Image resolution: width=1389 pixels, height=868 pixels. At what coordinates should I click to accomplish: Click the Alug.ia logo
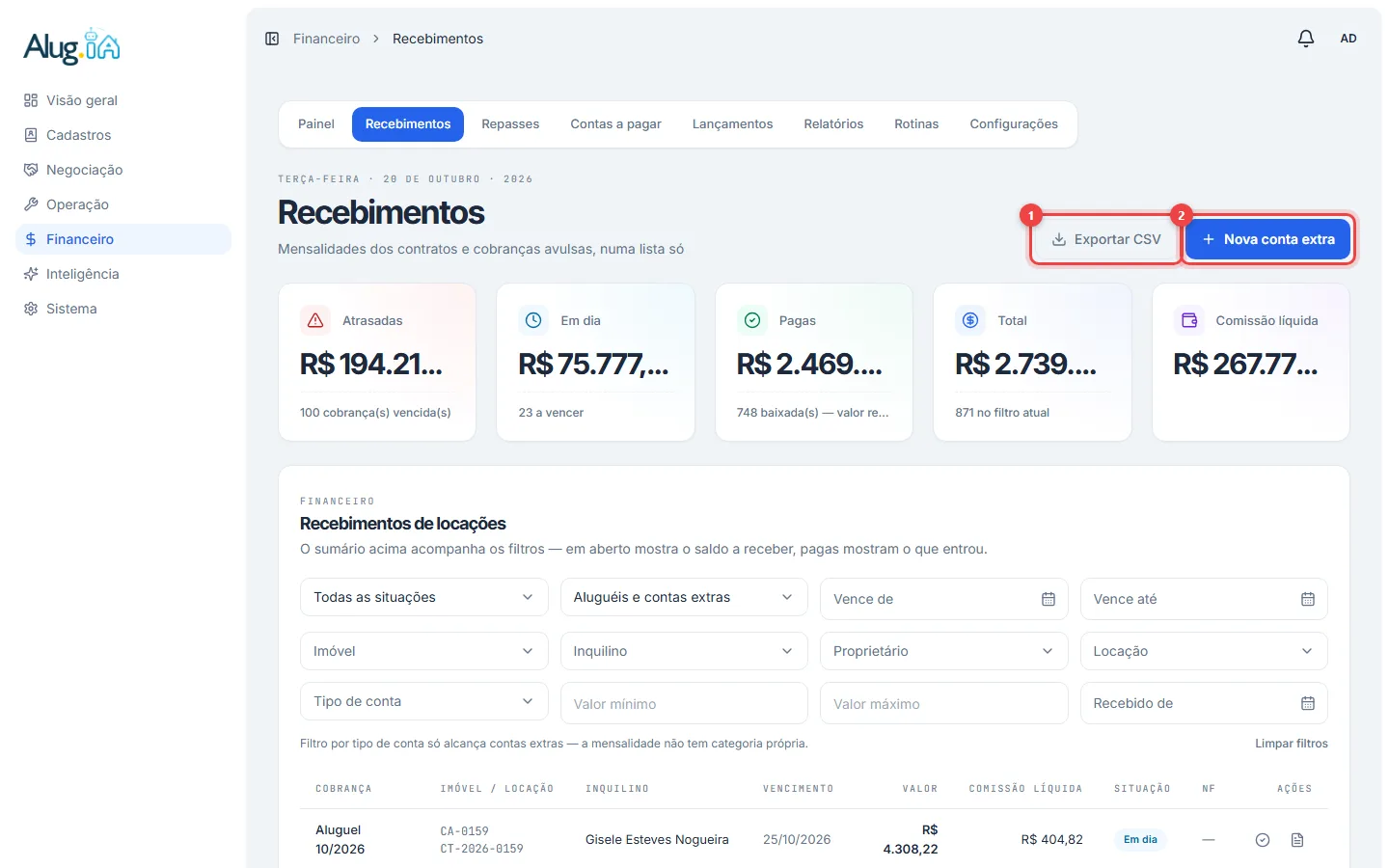[x=72, y=46]
